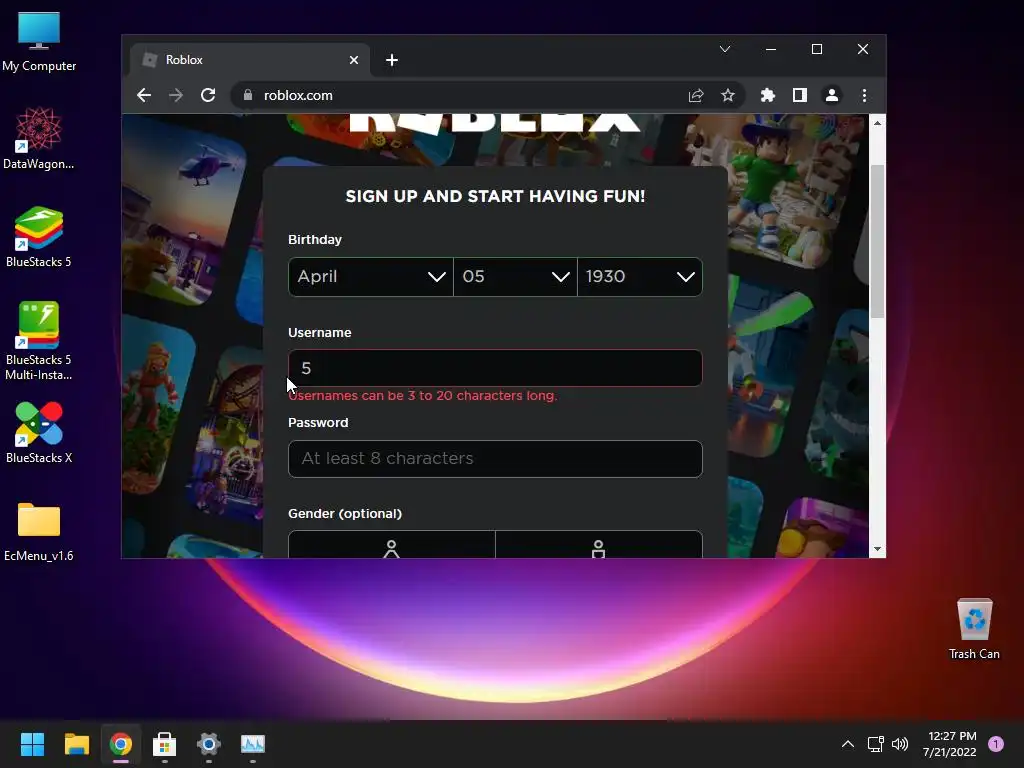Select the My Computer desktop icon
1024x768 pixels.
pos(39,42)
